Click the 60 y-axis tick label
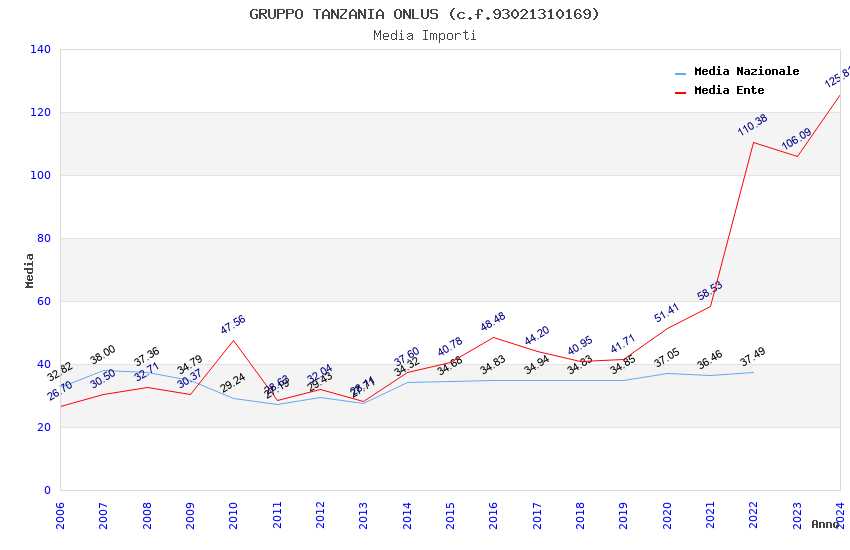Viewport: 850px width, 550px height. click(x=44, y=301)
